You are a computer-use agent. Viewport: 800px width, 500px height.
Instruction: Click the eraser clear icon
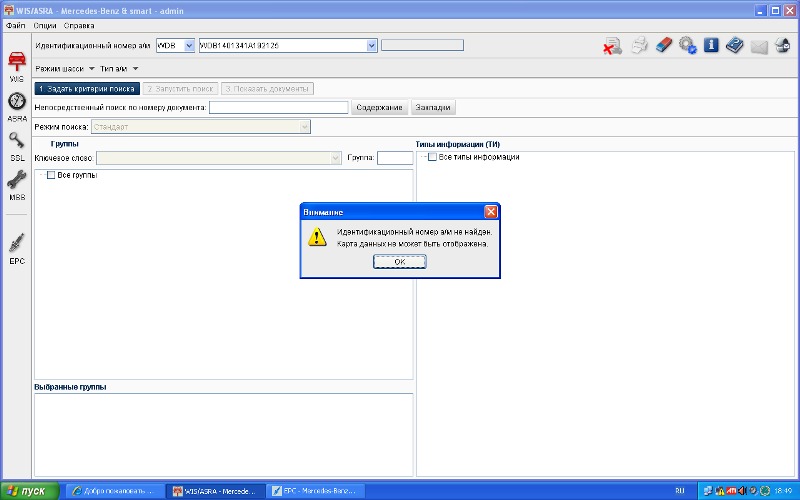[664, 45]
